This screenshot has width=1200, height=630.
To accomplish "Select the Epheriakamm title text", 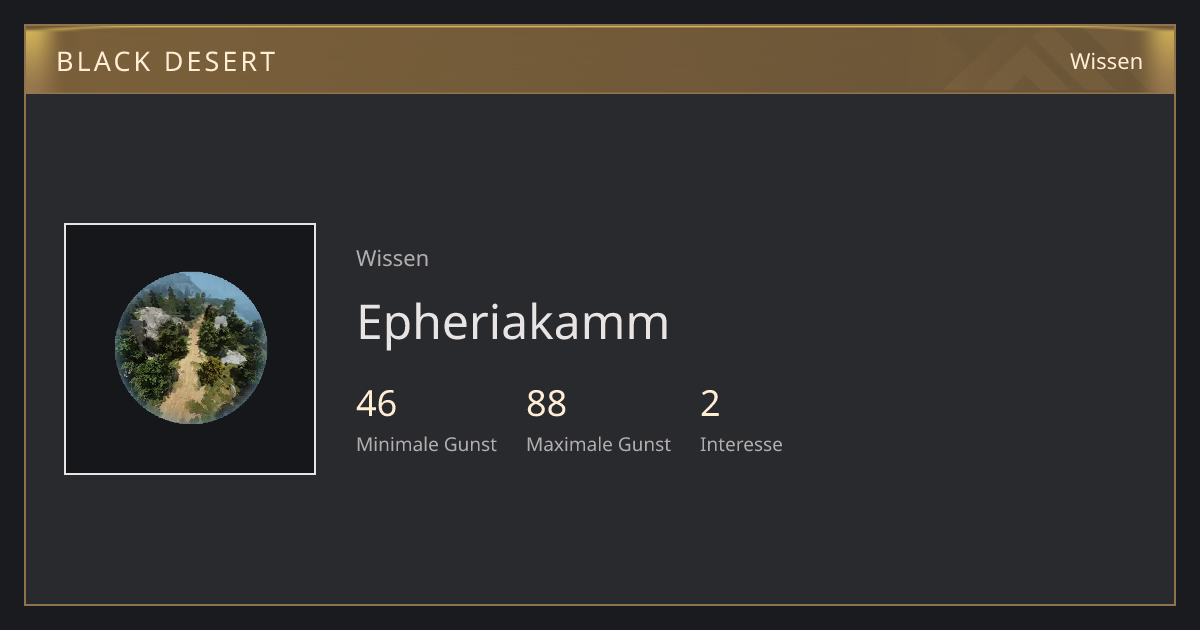I will point(513,321).
